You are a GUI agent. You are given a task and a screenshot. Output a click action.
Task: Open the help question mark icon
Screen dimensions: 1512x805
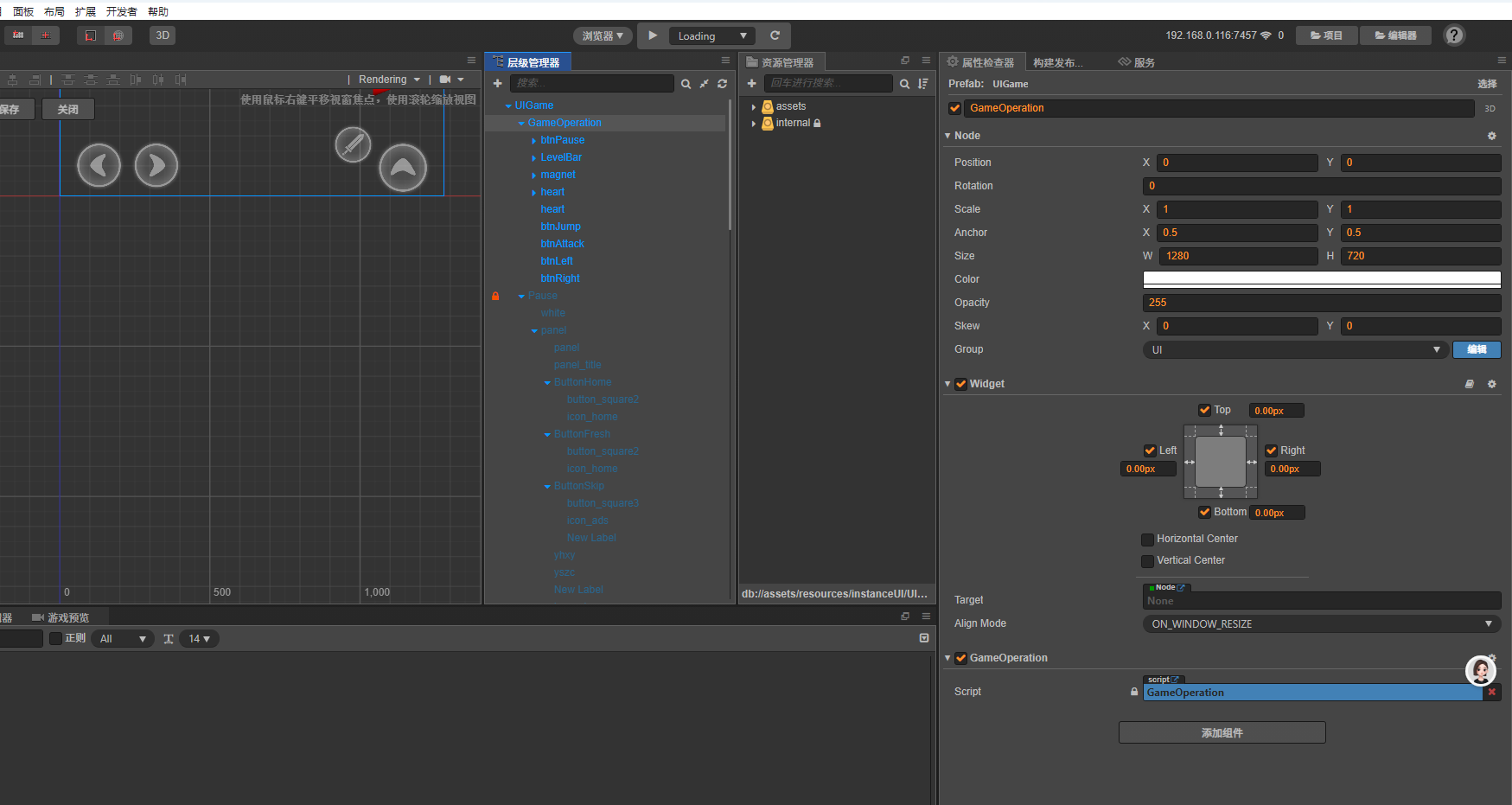[x=1455, y=35]
